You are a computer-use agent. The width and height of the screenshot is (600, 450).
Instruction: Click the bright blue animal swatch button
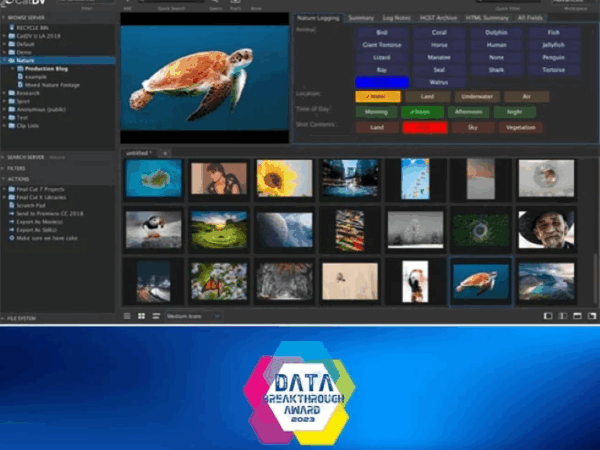click(x=377, y=82)
